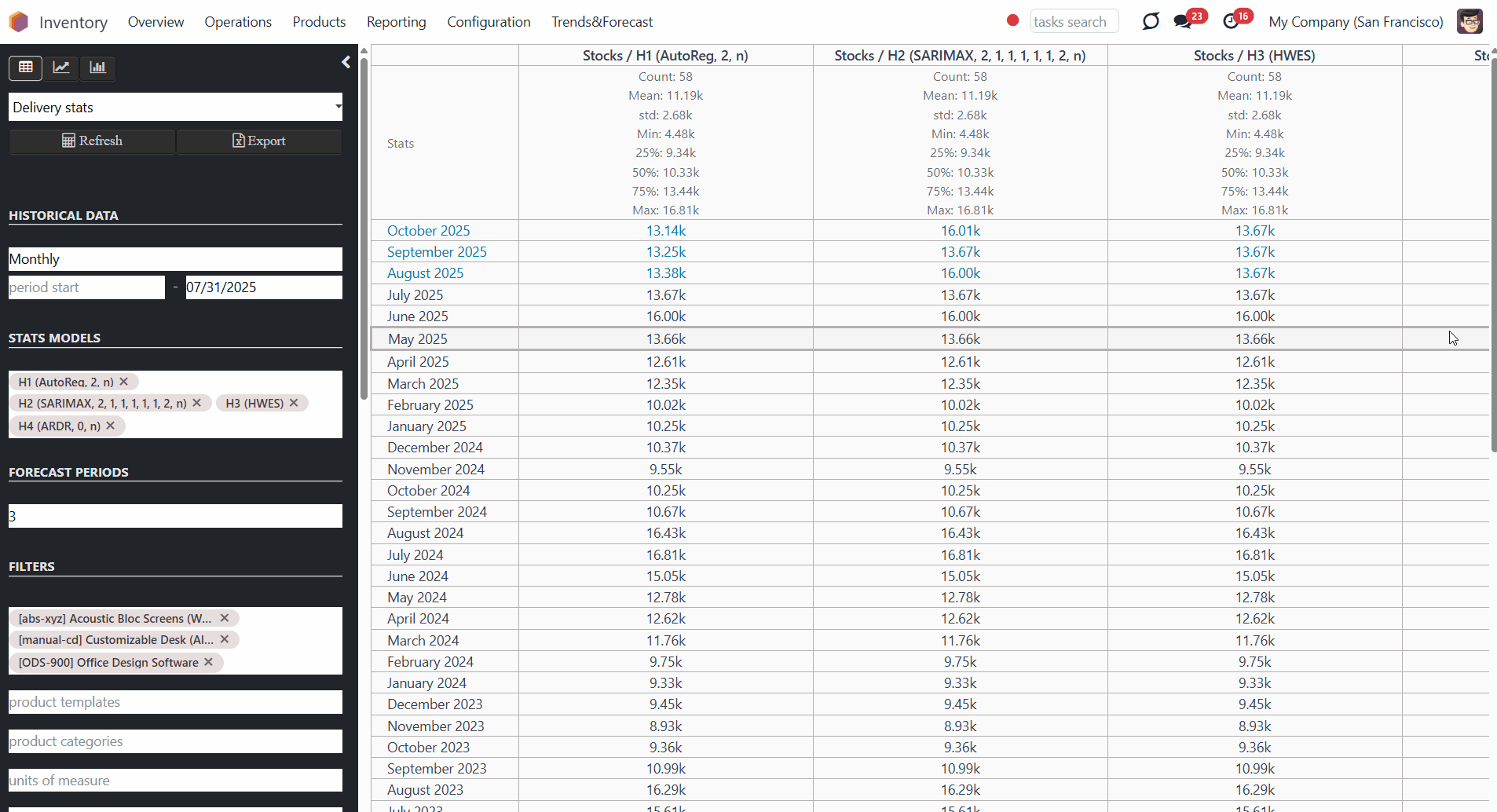This screenshot has height=812, width=1497.
Task: Open the user avatar menu
Action: coord(1470,21)
